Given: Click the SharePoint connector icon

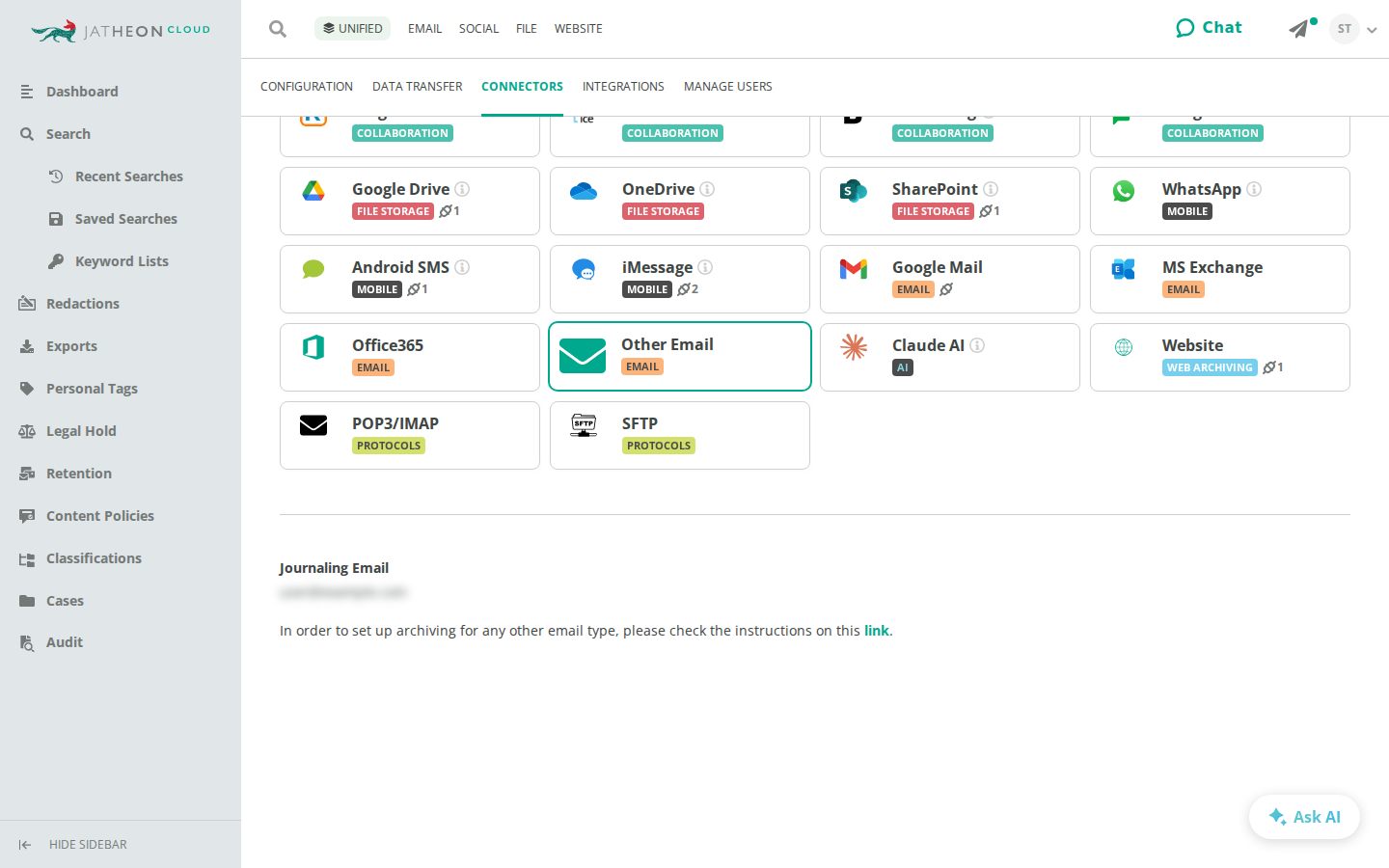Looking at the screenshot, I should pyautogui.click(x=854, y=191).
